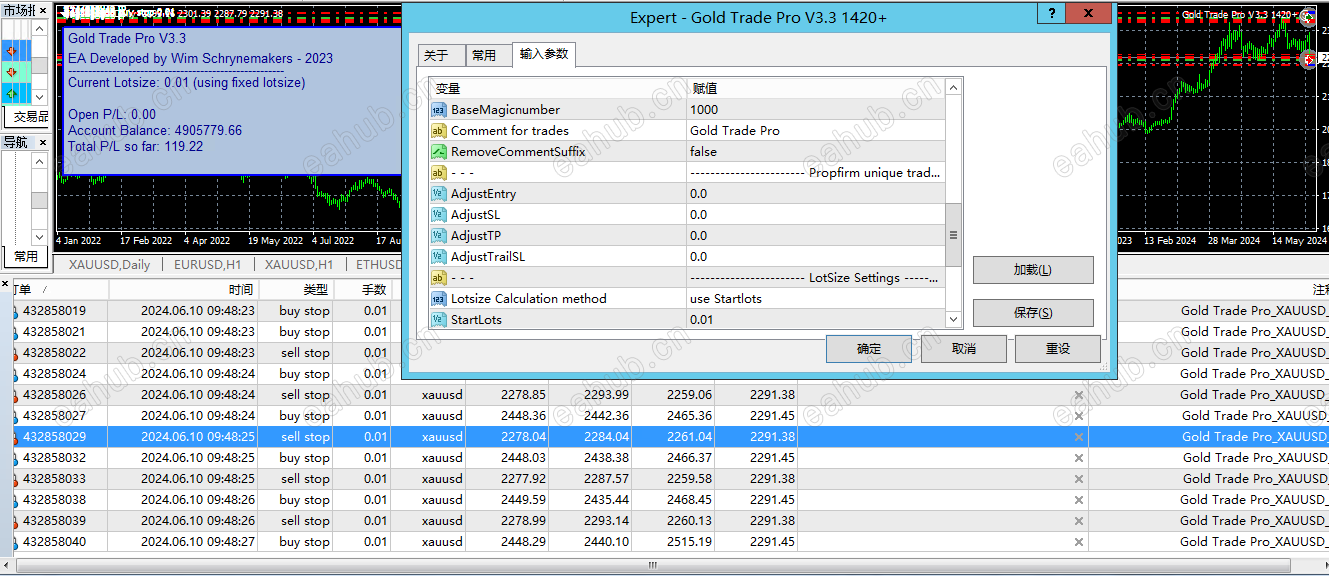Sort orders by the 时间 column header
The width and height of the screenshot is (1329, 576).
(184, 289)
